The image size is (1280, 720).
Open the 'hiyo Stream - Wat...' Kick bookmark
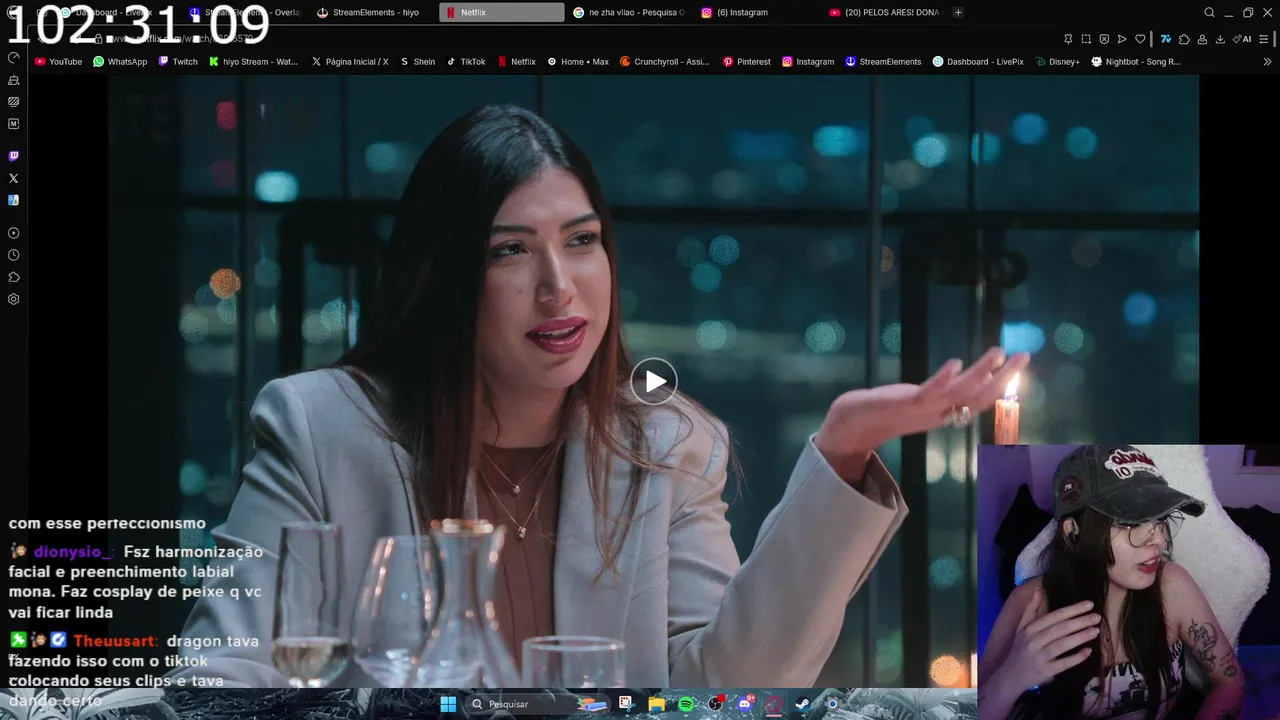point(253,61)
